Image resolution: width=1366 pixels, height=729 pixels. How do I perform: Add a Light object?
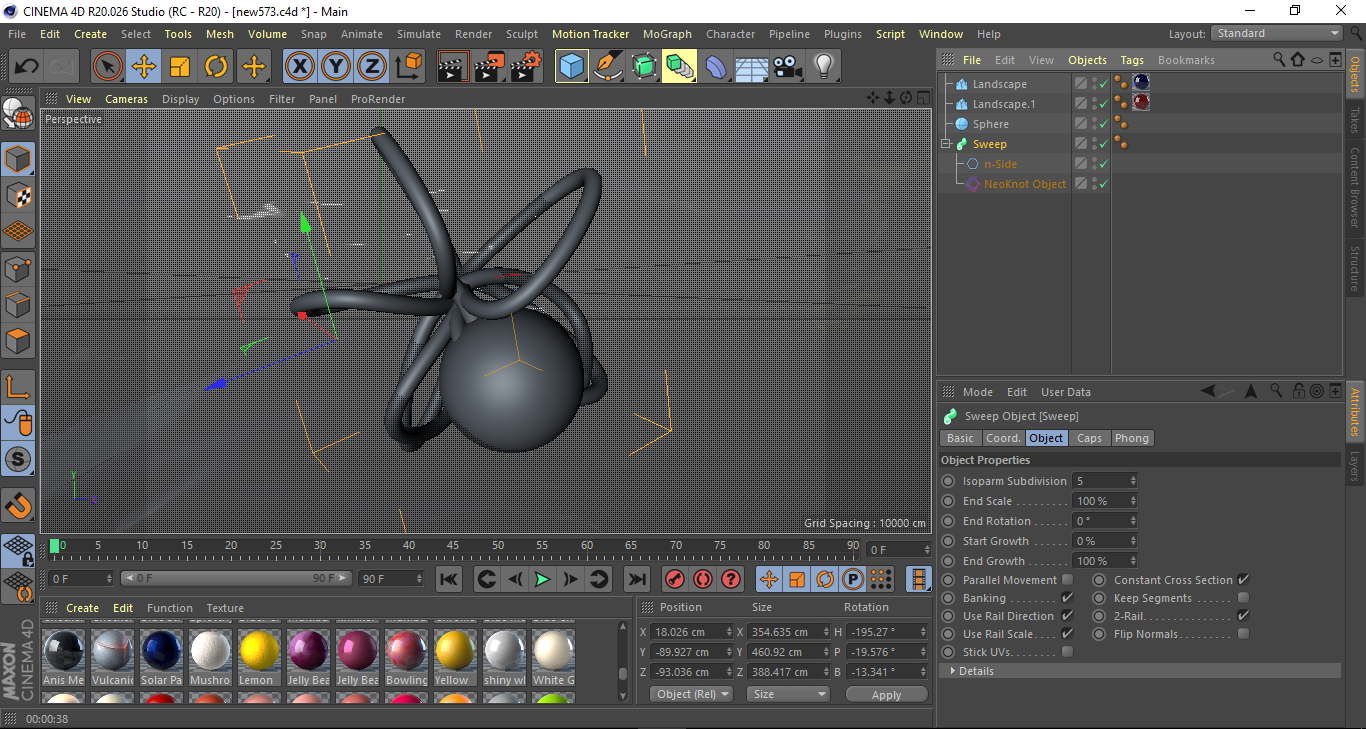823,67
